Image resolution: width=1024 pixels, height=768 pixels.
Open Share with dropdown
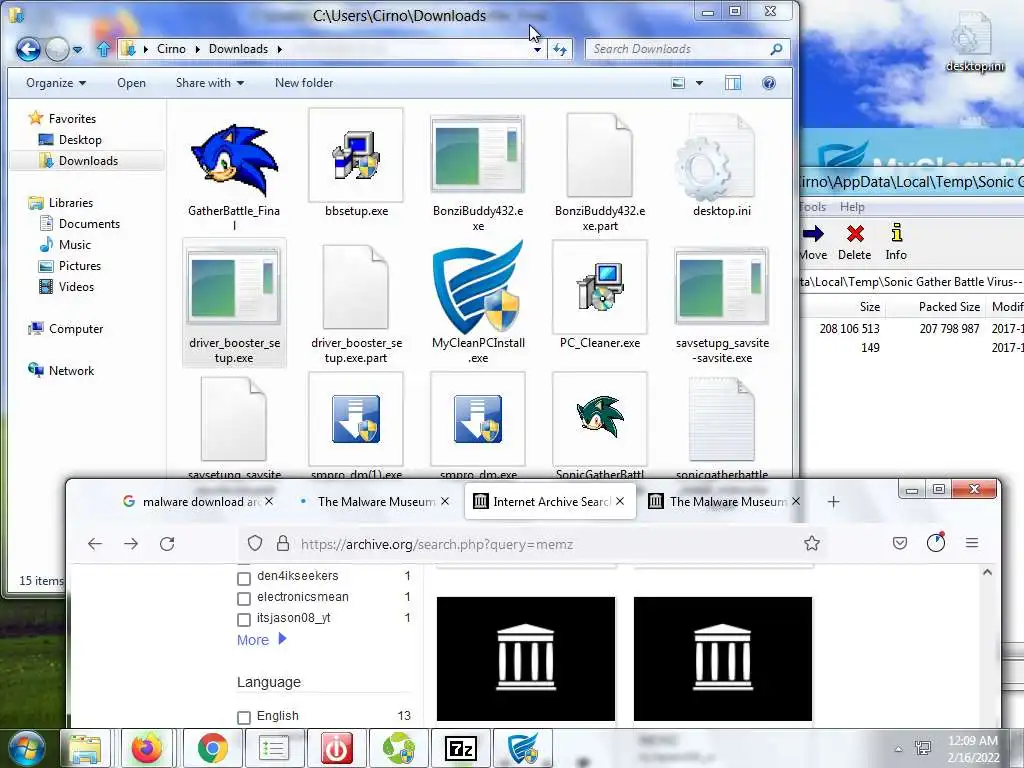click(210, 83)
